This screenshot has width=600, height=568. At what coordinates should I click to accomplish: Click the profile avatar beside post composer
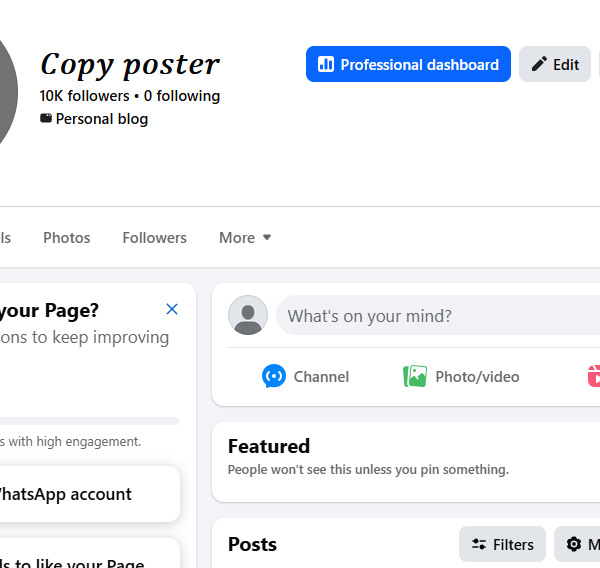tap(248, 315)
